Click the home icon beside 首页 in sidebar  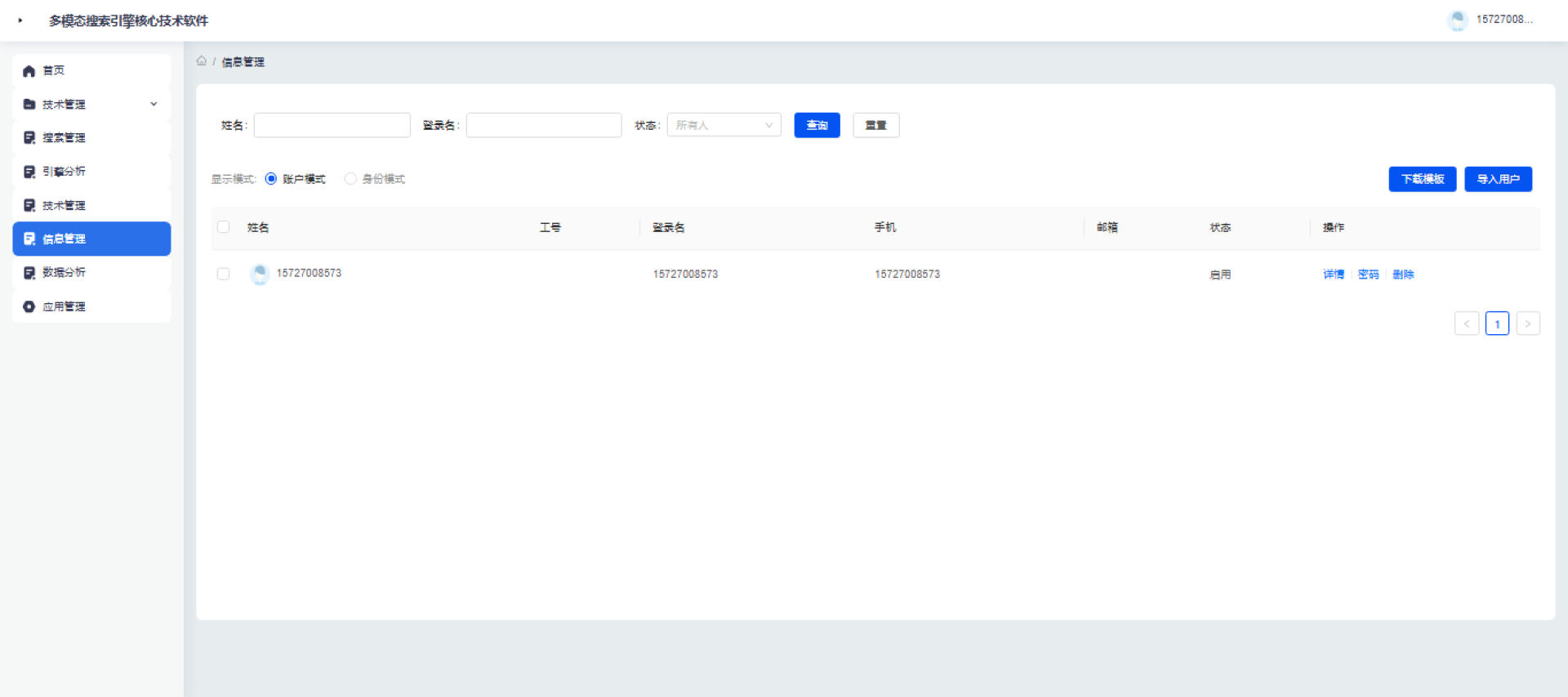(x=29, y=71)
